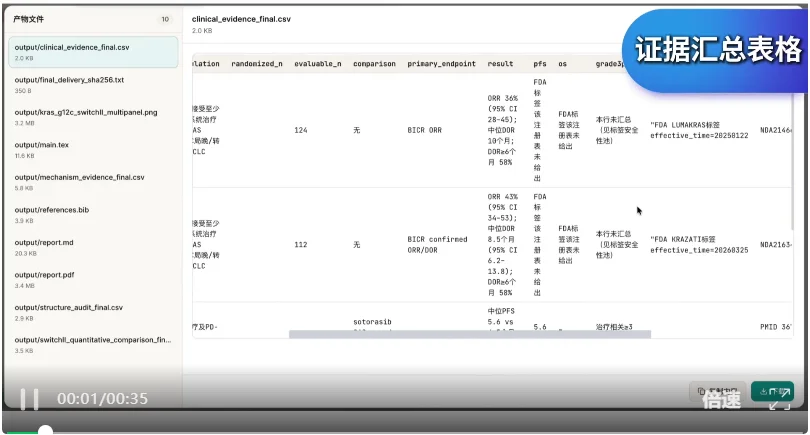Open output/structure_audit_final.csv file

click(x=94, y=312)
